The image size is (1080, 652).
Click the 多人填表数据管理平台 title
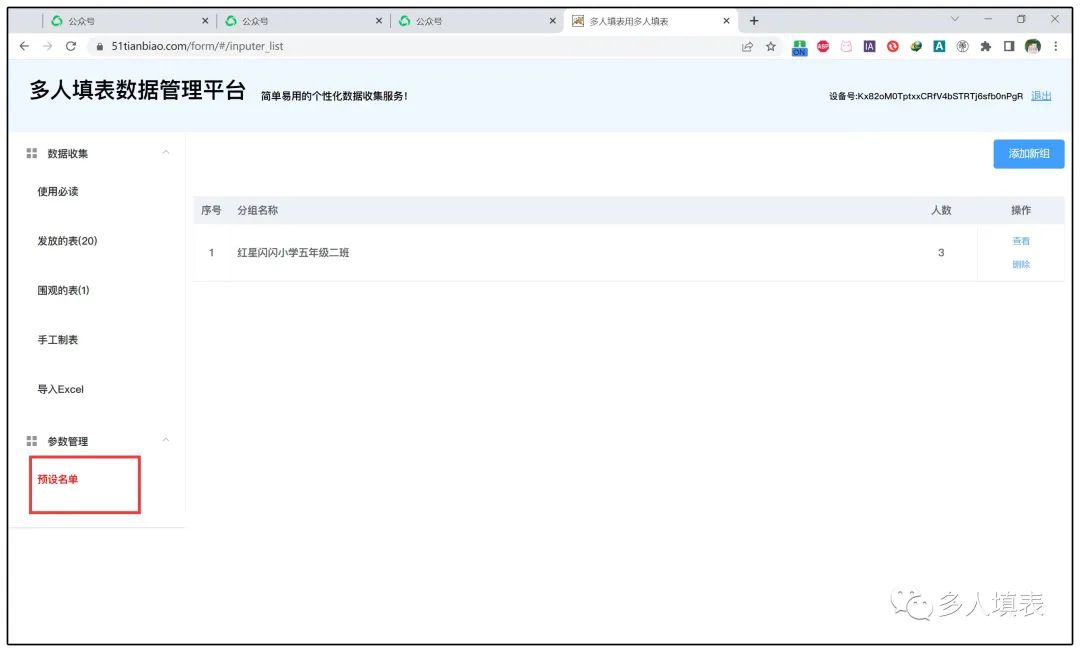[137, 90]
